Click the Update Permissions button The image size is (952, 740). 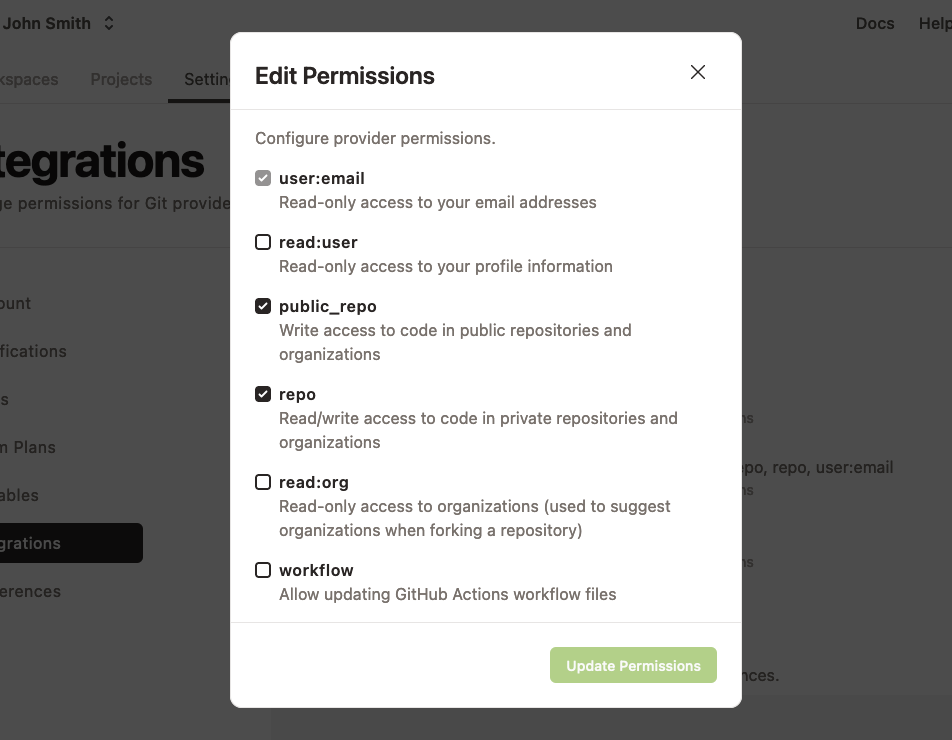[x=633, y=665]
